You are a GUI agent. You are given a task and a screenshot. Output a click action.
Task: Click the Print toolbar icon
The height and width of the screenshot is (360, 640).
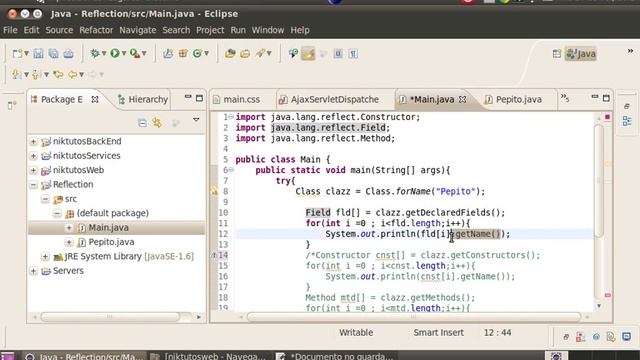click(69, 53)
